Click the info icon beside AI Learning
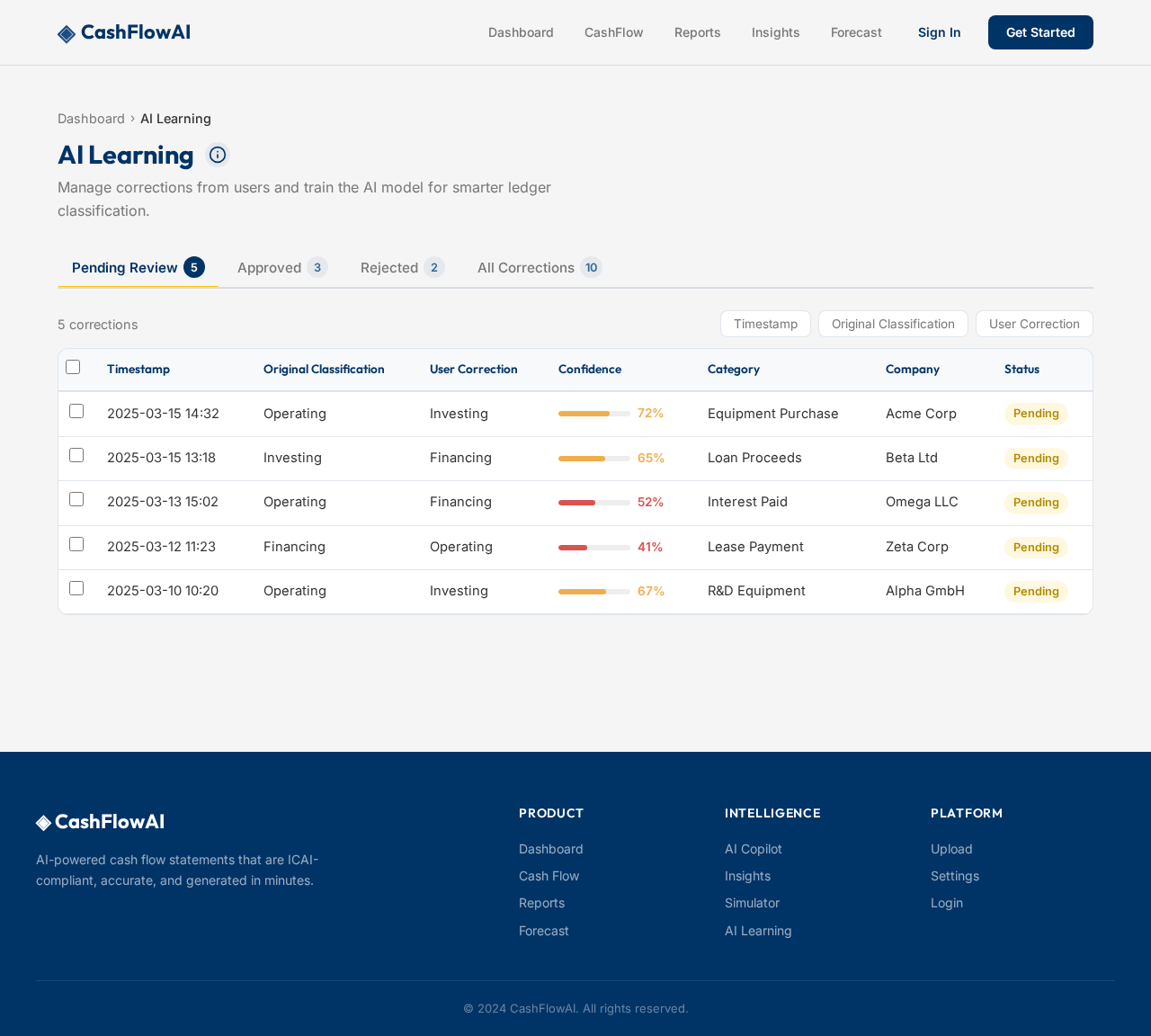 click(x=218, y=155)
